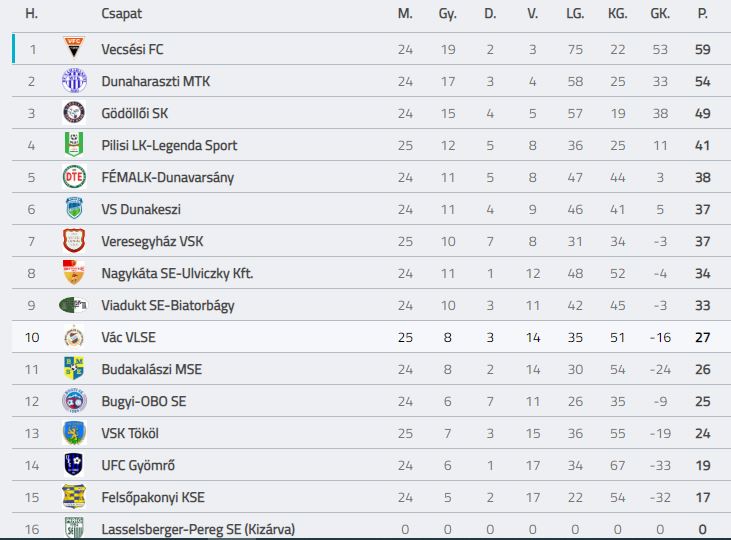This screenshot has height=540, width=731.
Task: Go to the VSK Tököl team name
Action: [130, 433]
